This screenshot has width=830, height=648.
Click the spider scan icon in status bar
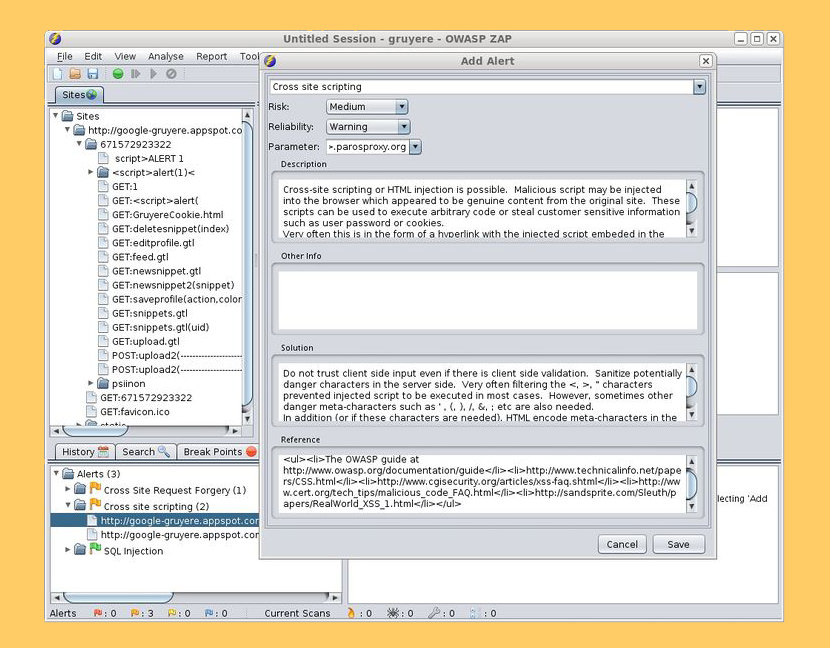pos(393,613)
